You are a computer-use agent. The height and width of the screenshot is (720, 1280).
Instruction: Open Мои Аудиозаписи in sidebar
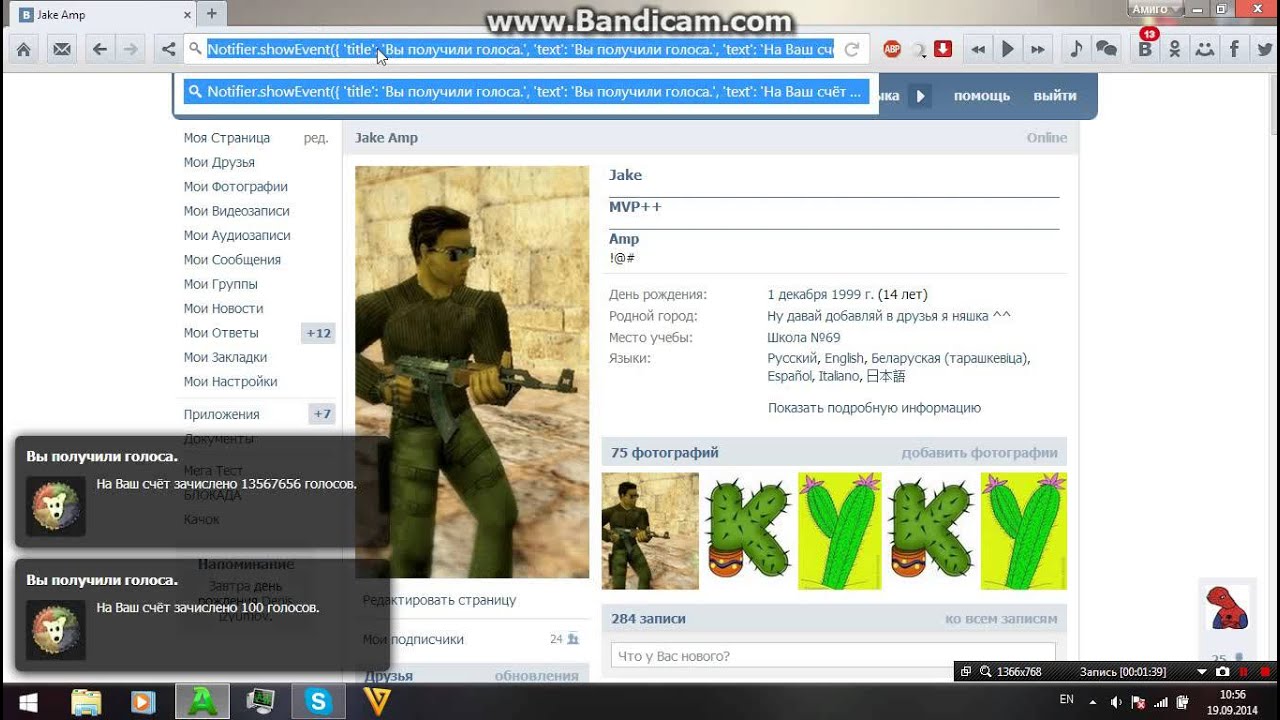click(x=237, y=235)
